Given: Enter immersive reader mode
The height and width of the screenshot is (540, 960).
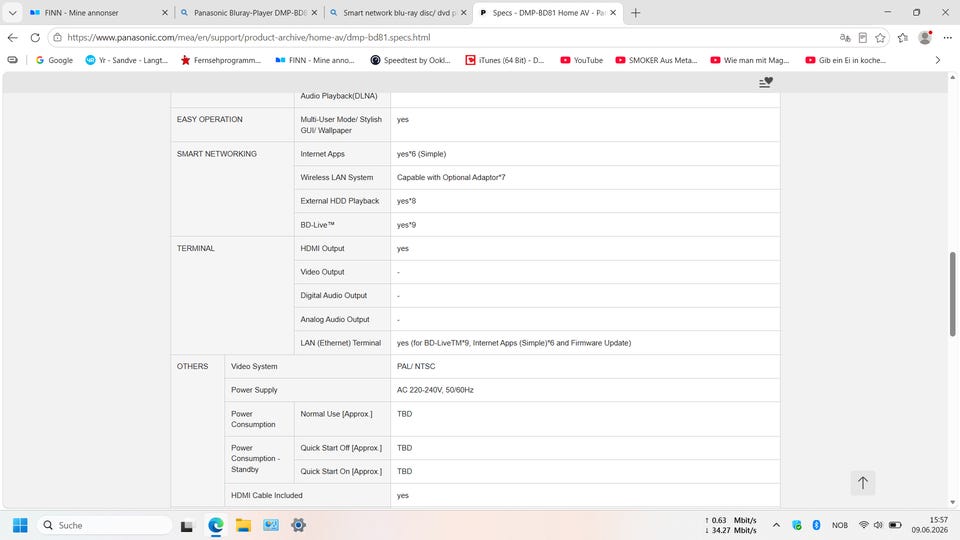Looking at the screenshot, I should tap(863, 37).
